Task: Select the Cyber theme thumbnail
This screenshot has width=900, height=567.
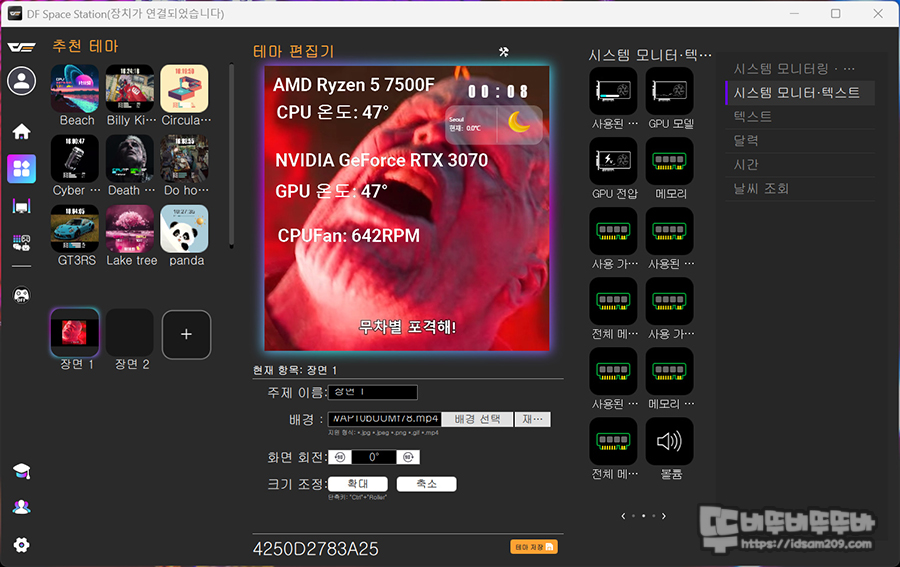Action: pos(75,158)
